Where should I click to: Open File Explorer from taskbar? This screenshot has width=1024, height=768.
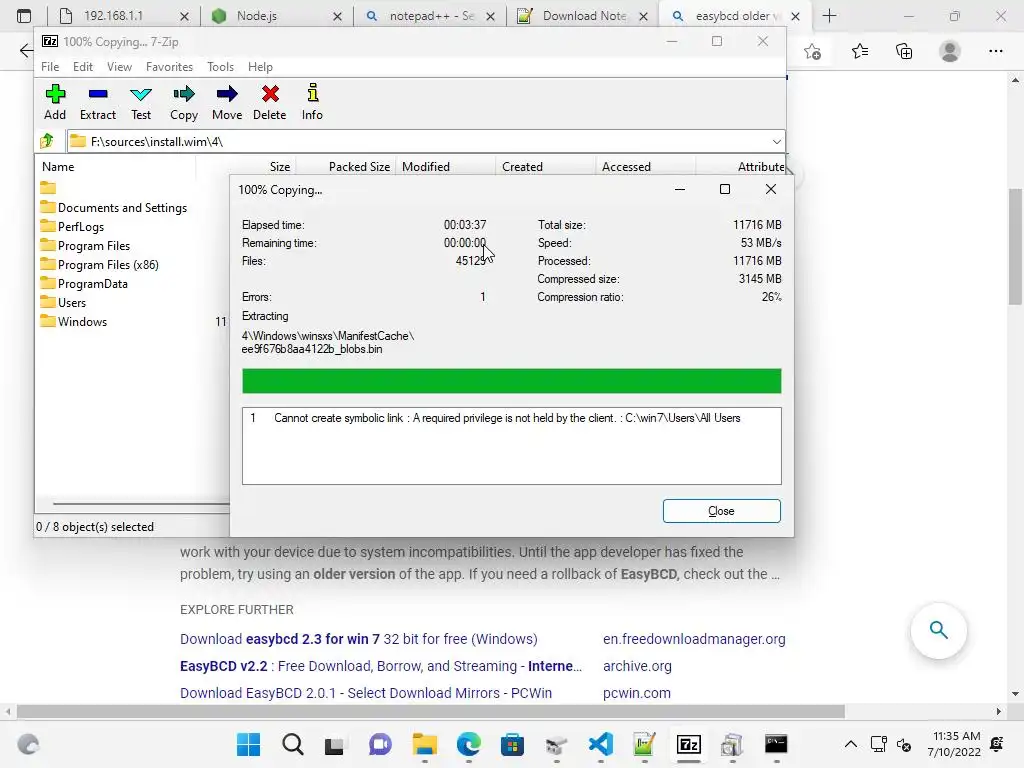coord(424,744)
